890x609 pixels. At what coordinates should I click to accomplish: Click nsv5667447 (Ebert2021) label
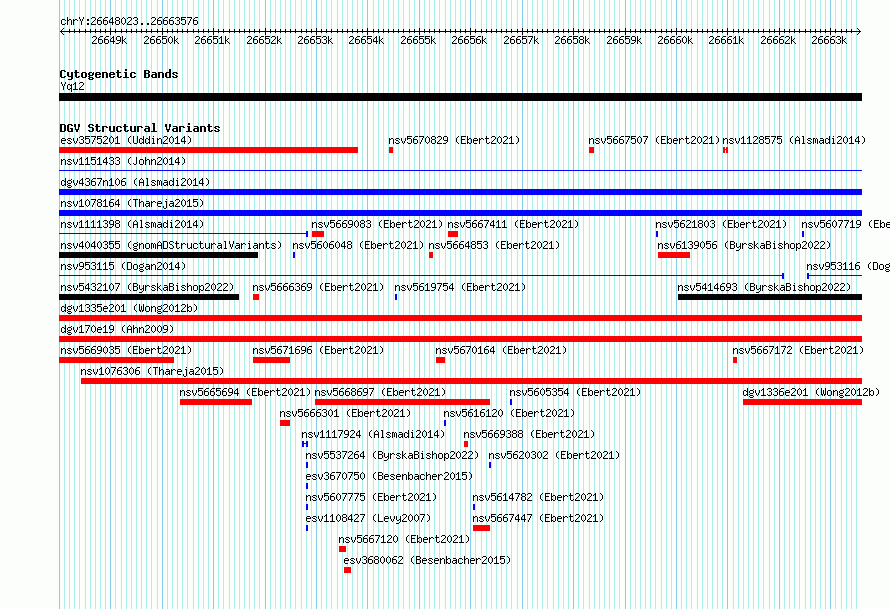point(538,518)
